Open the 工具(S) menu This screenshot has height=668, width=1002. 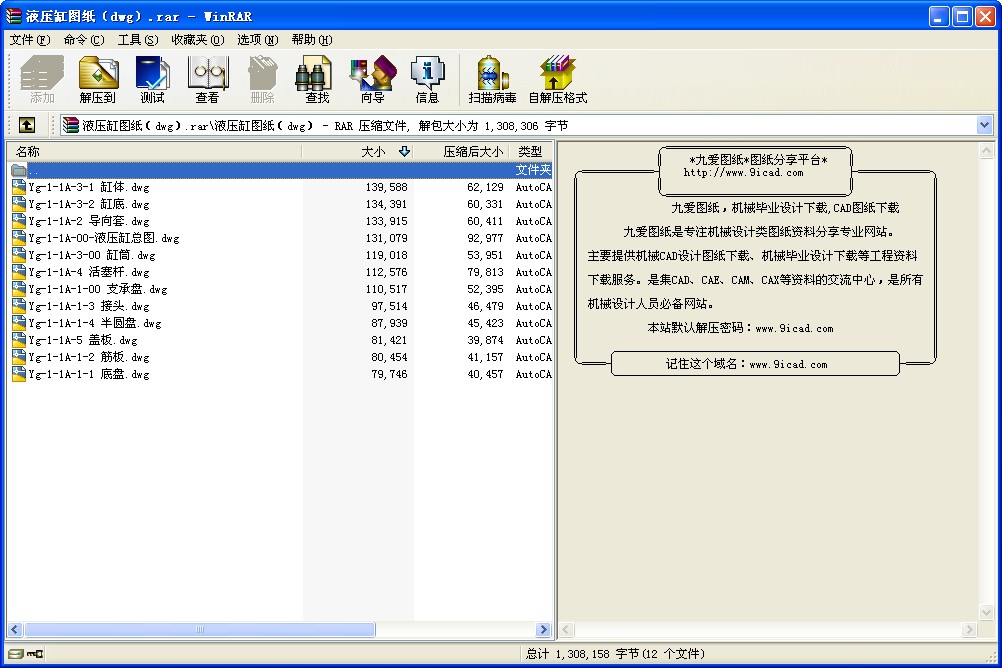[x=138, y=40]
